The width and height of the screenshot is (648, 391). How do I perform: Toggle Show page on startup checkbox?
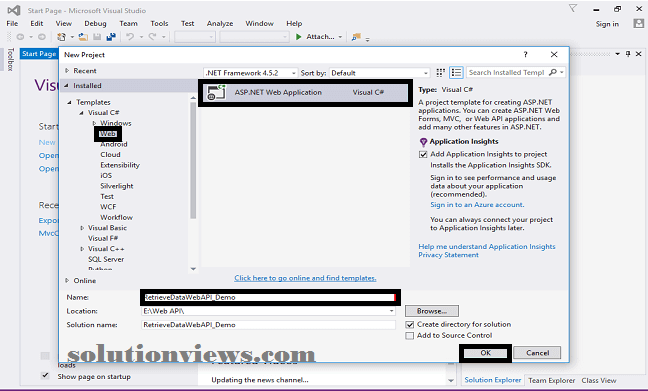tap(45, 376)
